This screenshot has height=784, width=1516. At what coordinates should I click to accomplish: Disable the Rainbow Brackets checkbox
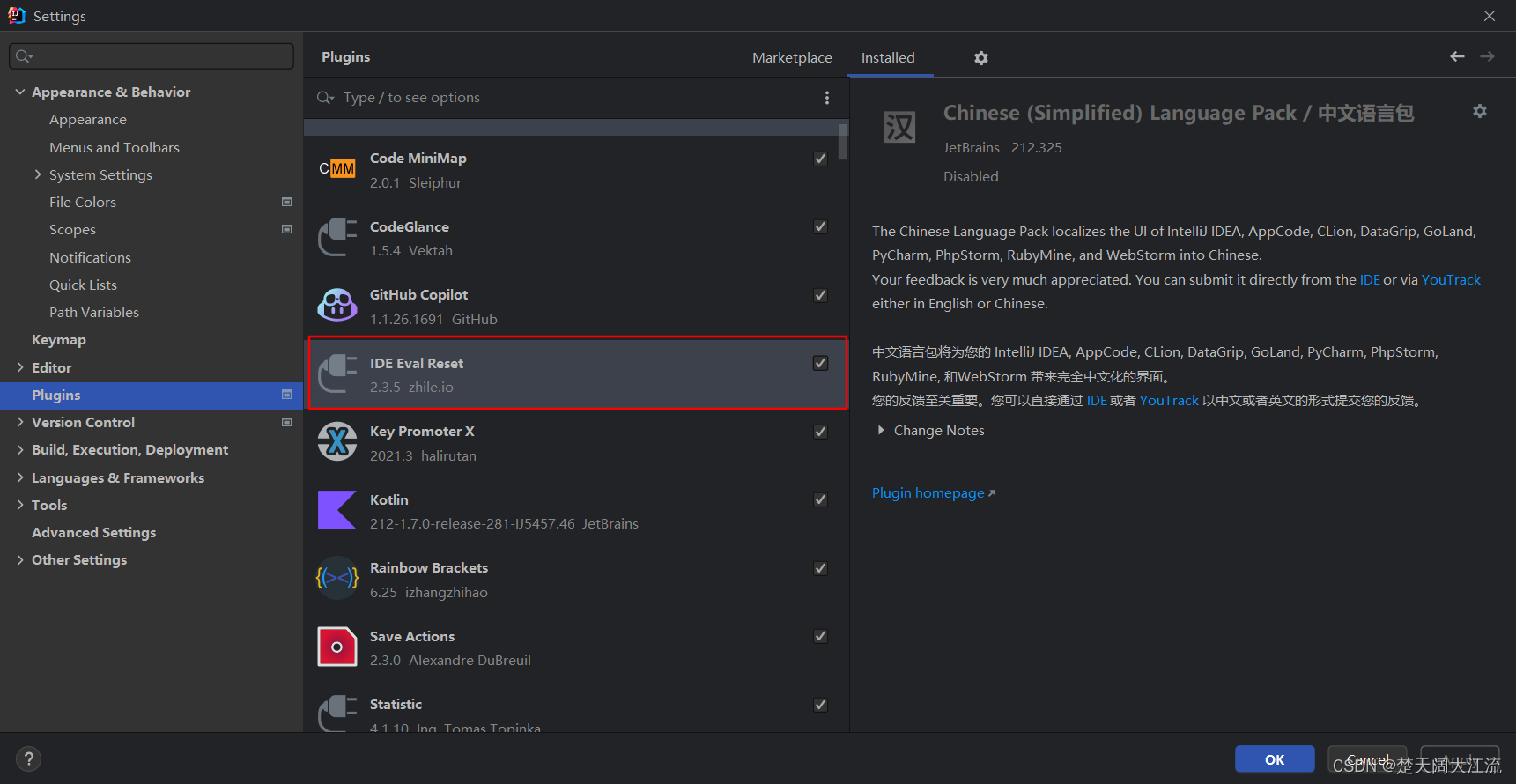click(820, 568)
